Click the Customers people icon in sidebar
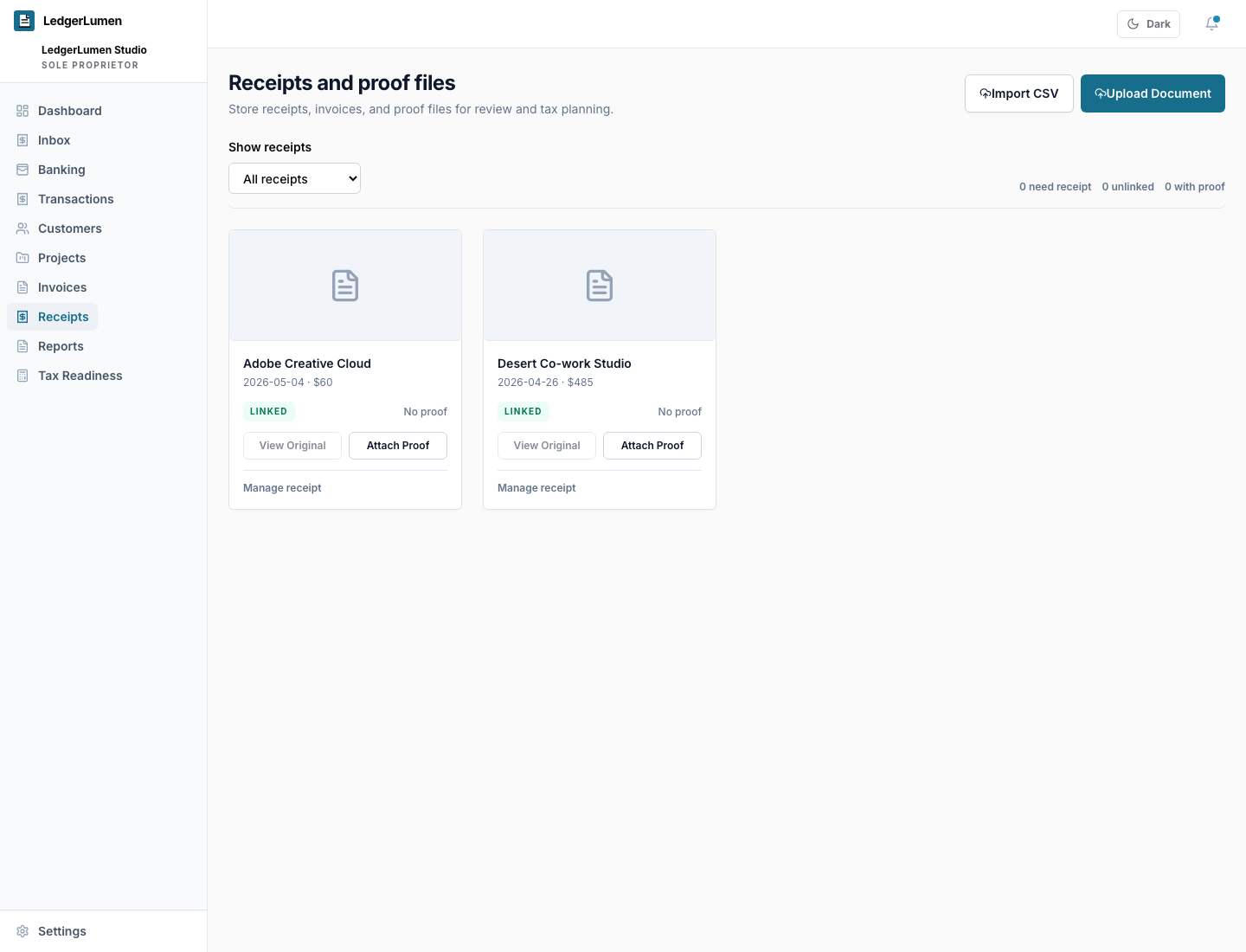 coord(22,228)
